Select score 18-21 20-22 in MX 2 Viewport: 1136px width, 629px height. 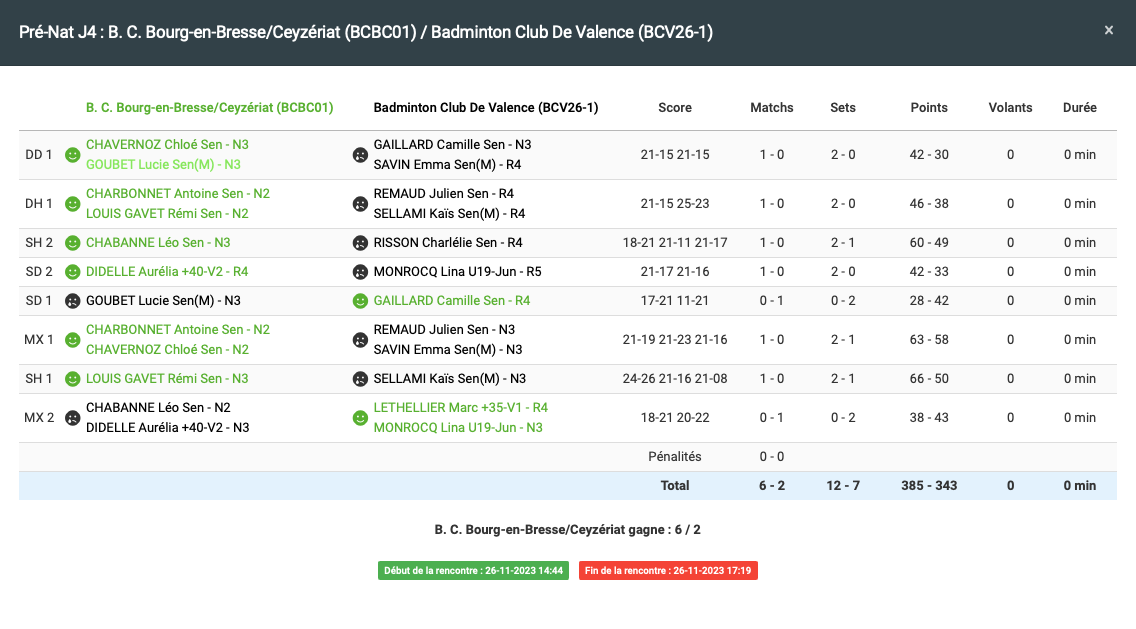click(674, 418)
